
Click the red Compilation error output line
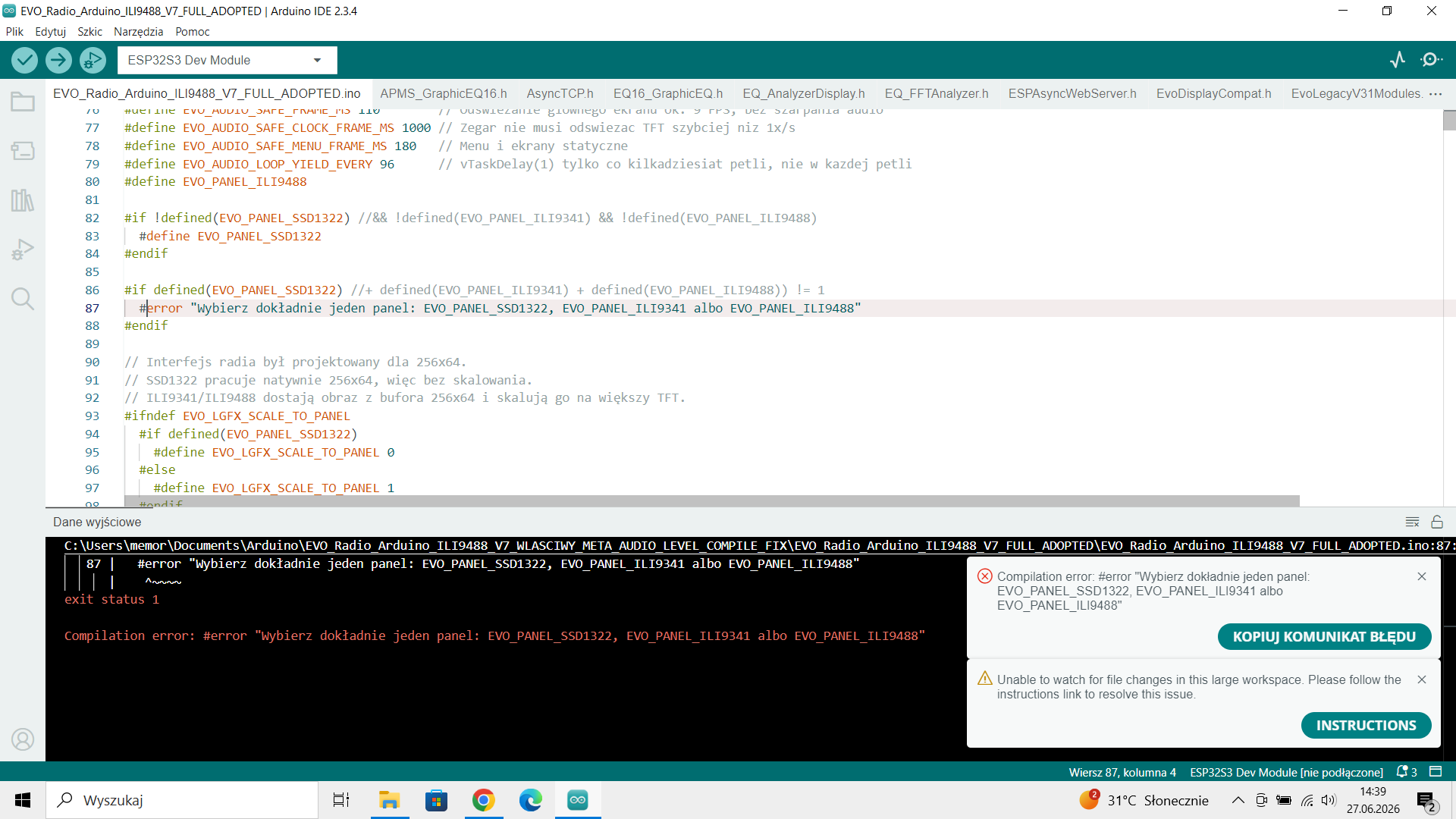click(494, 636)
